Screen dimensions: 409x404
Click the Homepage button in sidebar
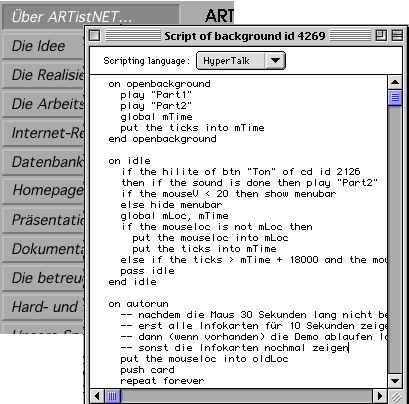(x=43, y=191)
